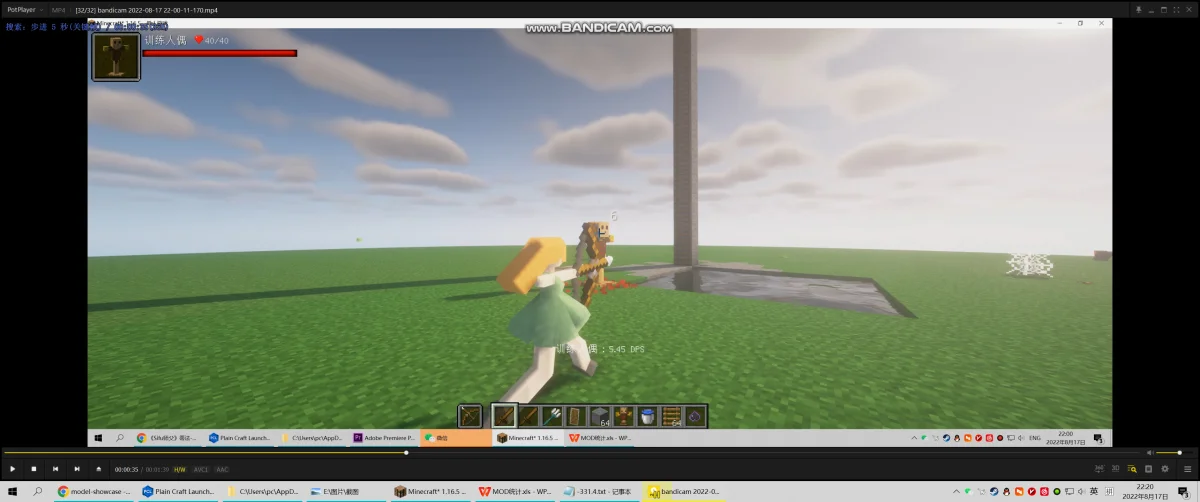1200x502 pixels.
Task: Click the red boss health bar
Action: 220,53
